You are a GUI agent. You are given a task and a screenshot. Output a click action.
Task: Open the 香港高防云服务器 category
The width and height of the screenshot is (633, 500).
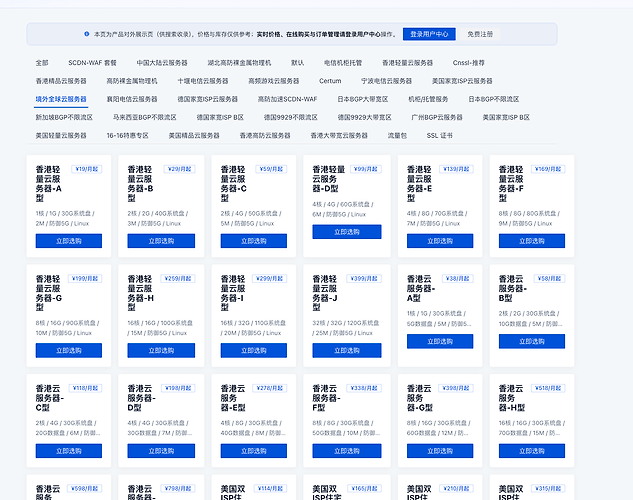click(265, 136)
